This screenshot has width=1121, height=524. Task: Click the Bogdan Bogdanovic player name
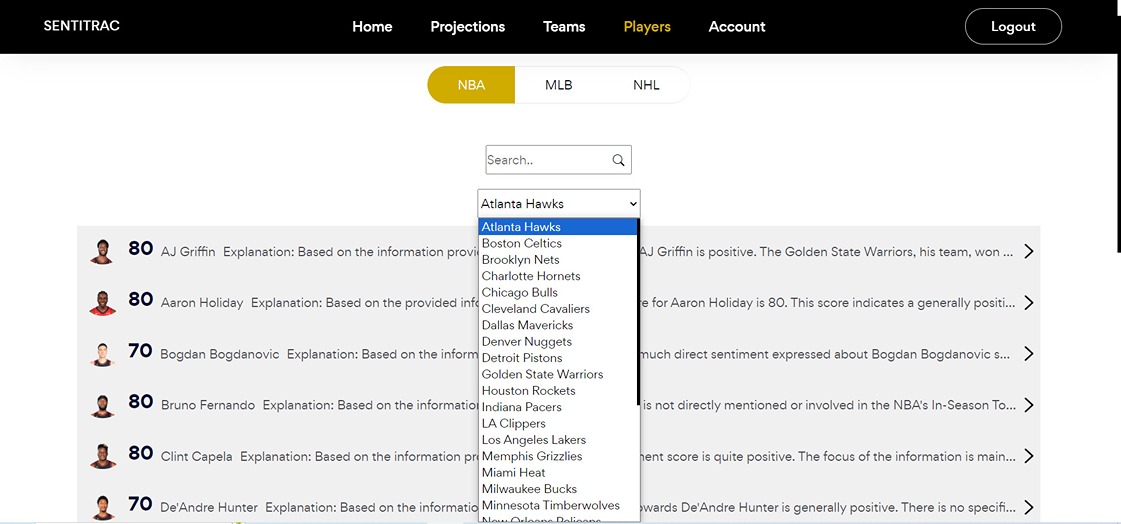220,355
